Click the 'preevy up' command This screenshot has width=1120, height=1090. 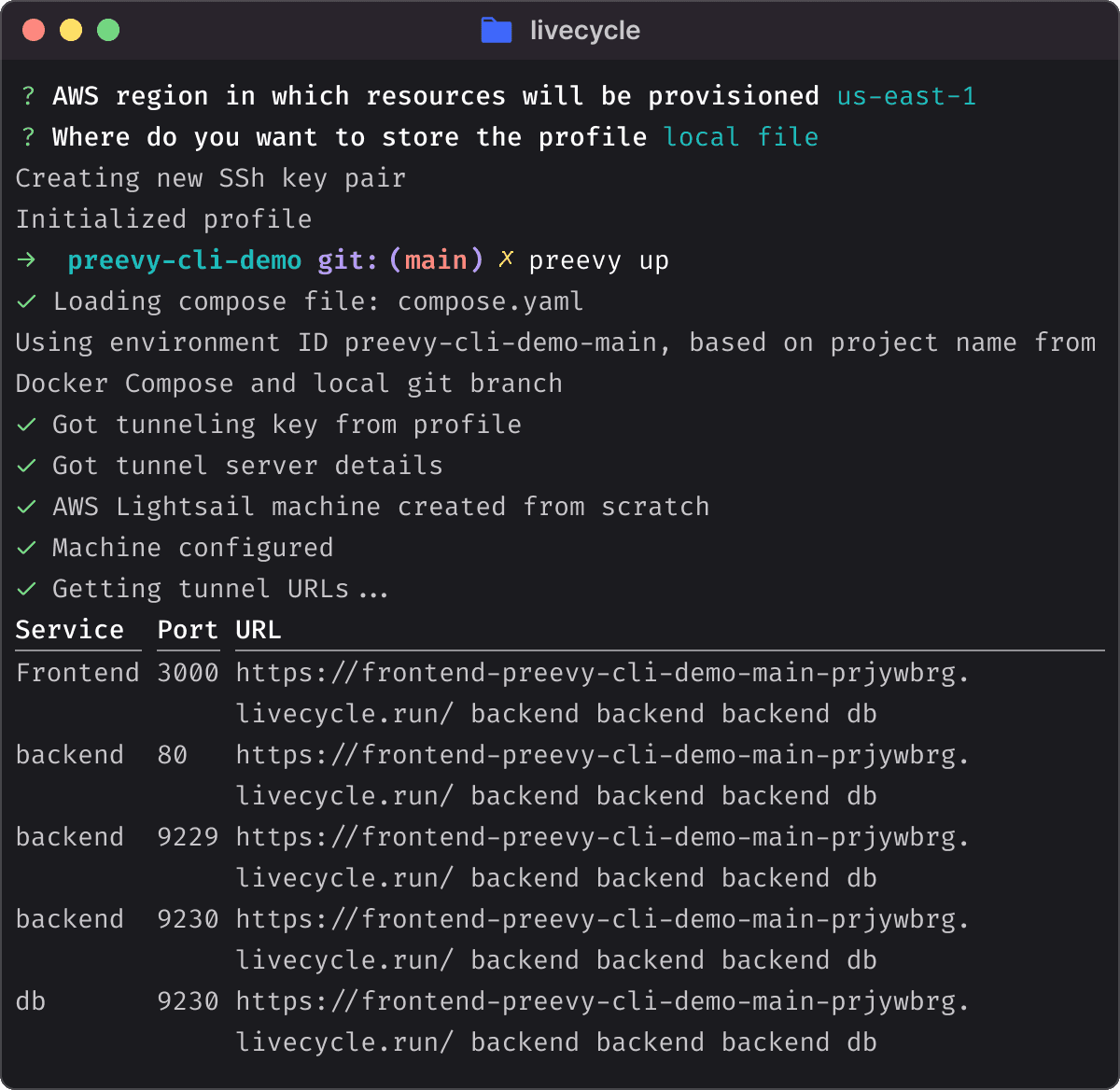(599, 260)
